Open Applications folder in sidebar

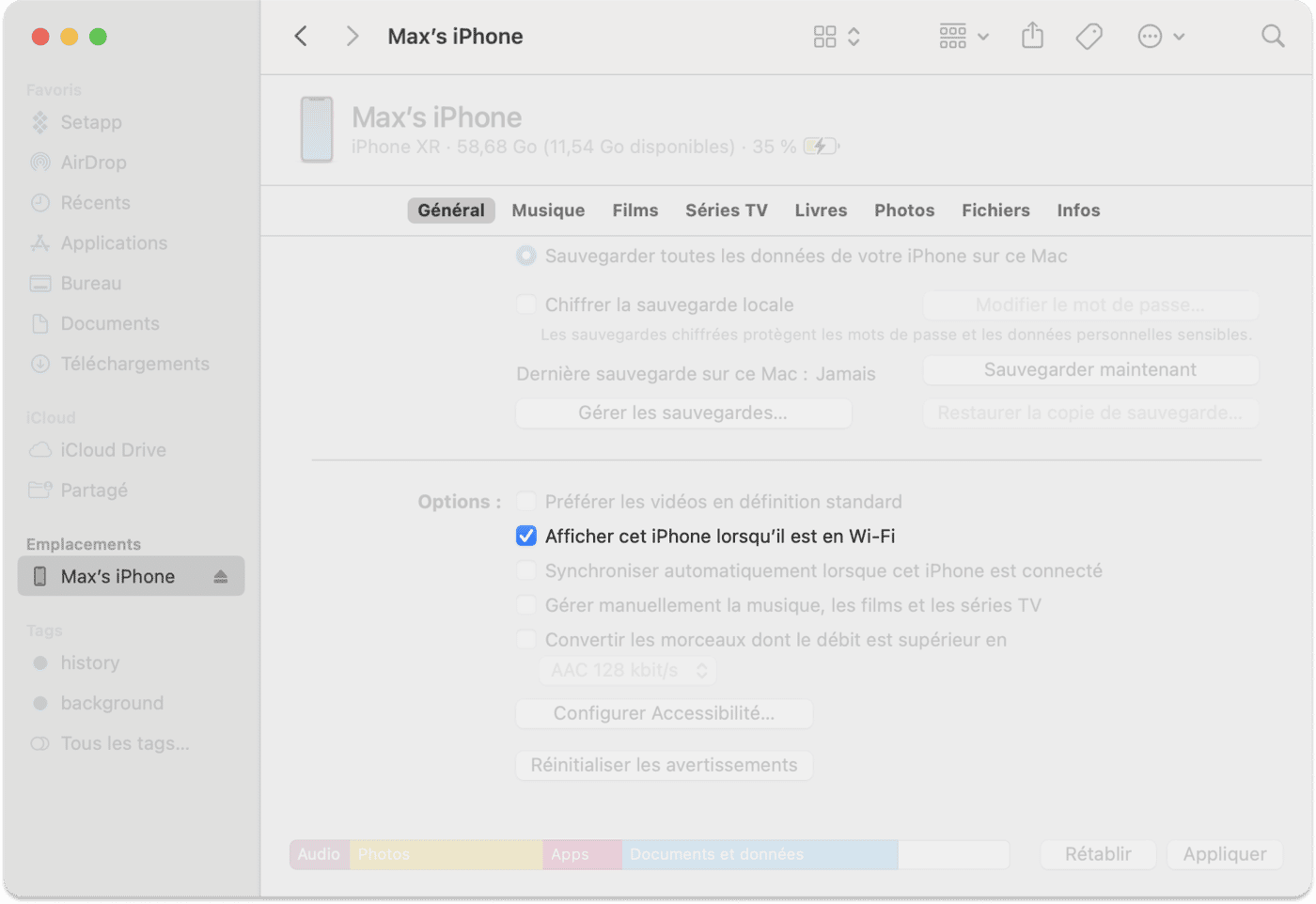(114, 243)
